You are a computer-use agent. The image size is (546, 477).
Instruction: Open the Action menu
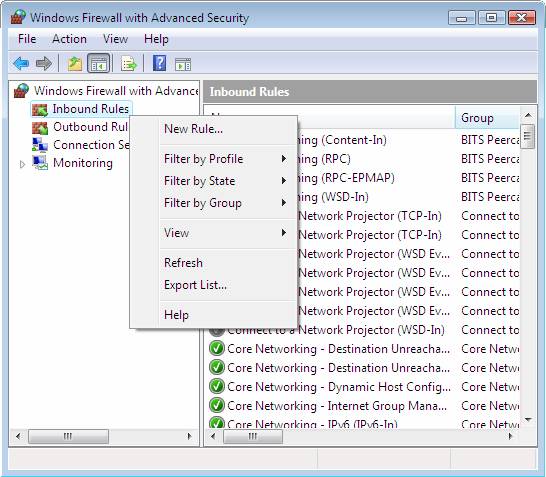pos(69,39)
